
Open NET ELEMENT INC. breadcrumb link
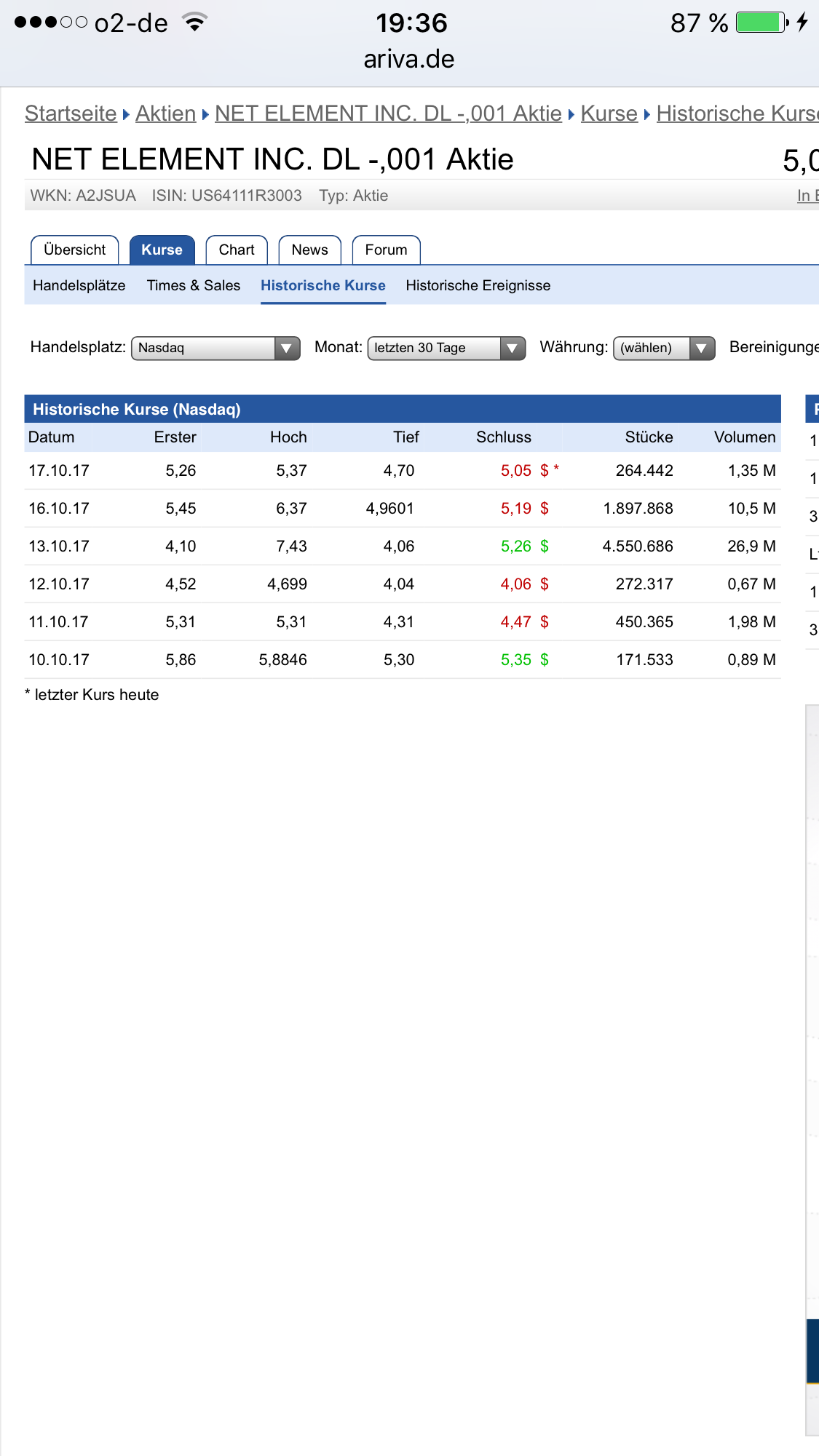[x=388, y=114]
